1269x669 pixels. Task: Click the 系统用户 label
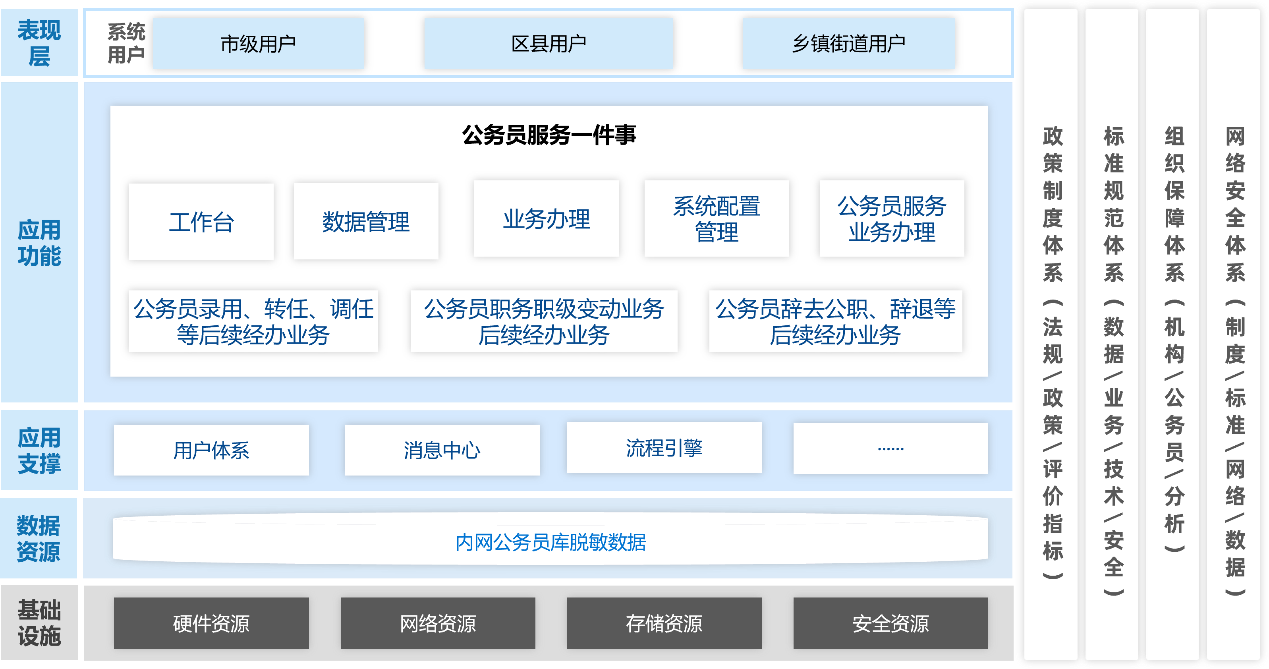click(x=127, y=43)
